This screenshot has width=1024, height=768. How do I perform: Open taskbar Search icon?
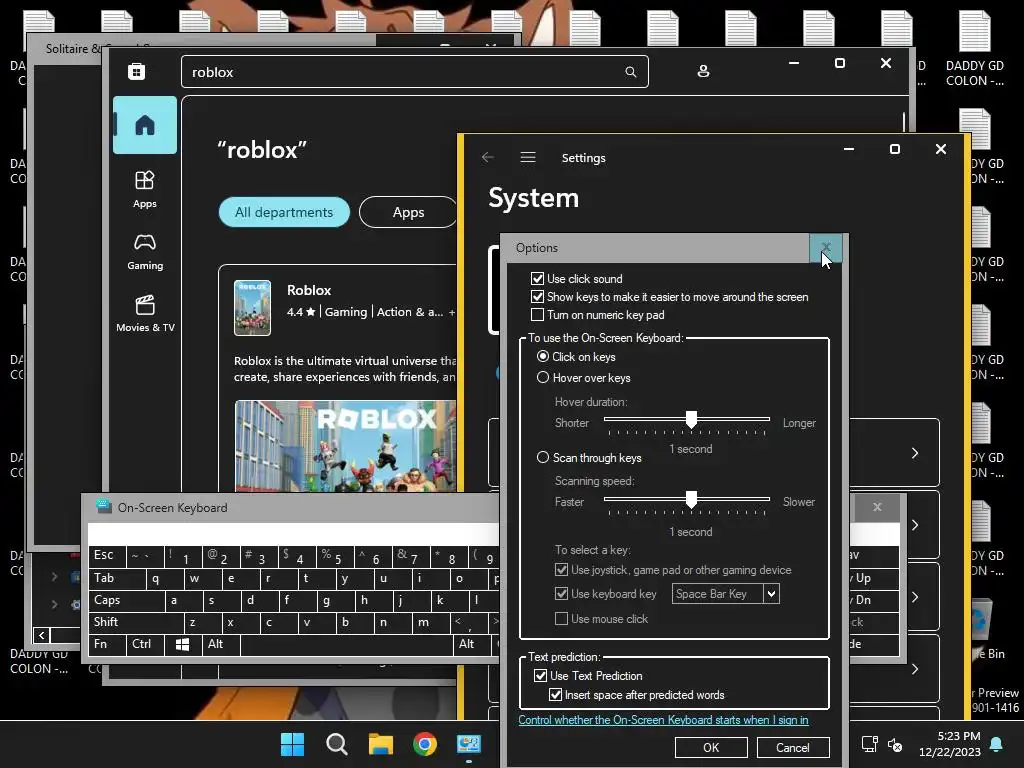[x=336, y=744]
